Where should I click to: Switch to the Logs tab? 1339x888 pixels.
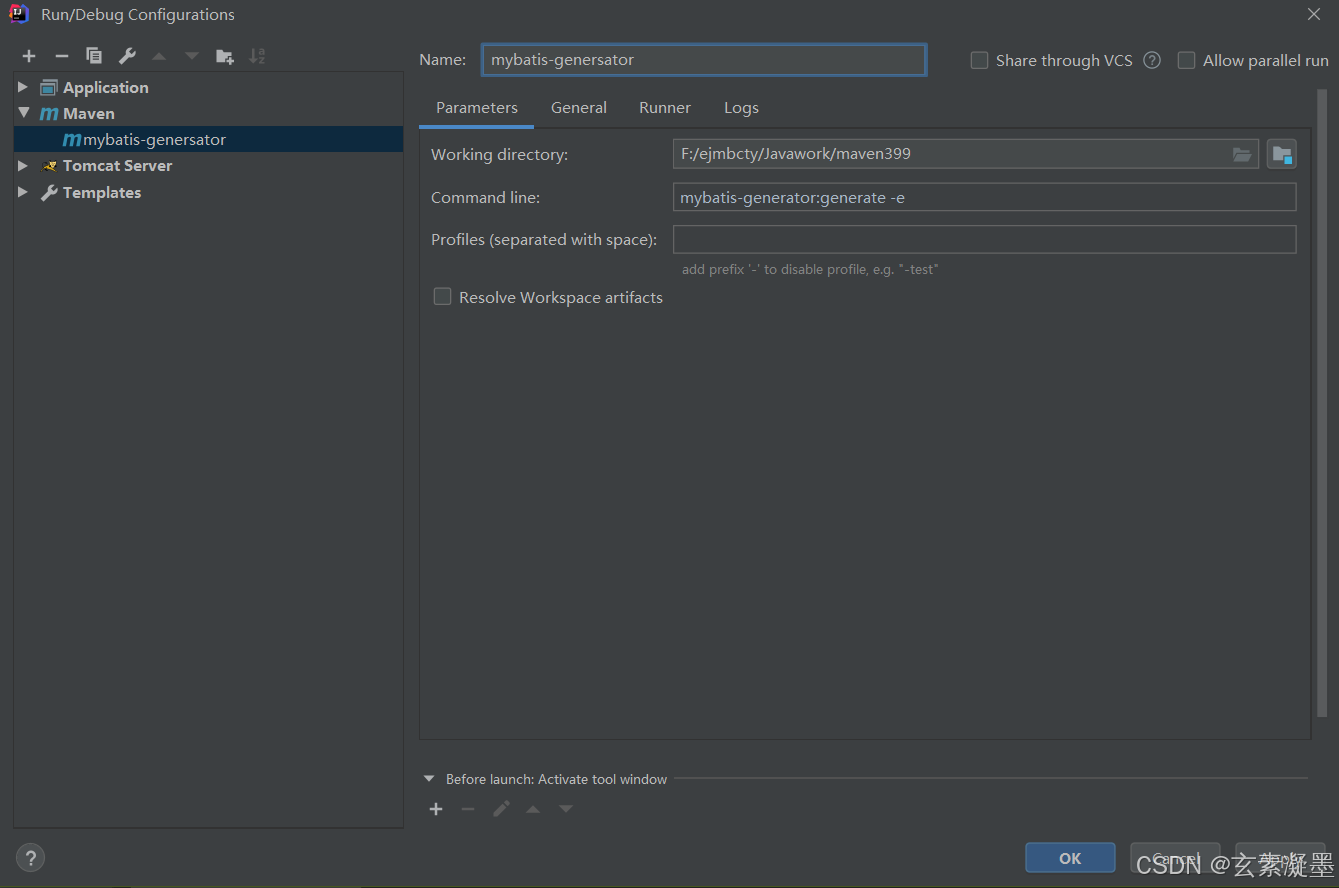click(x=741, y=108)
